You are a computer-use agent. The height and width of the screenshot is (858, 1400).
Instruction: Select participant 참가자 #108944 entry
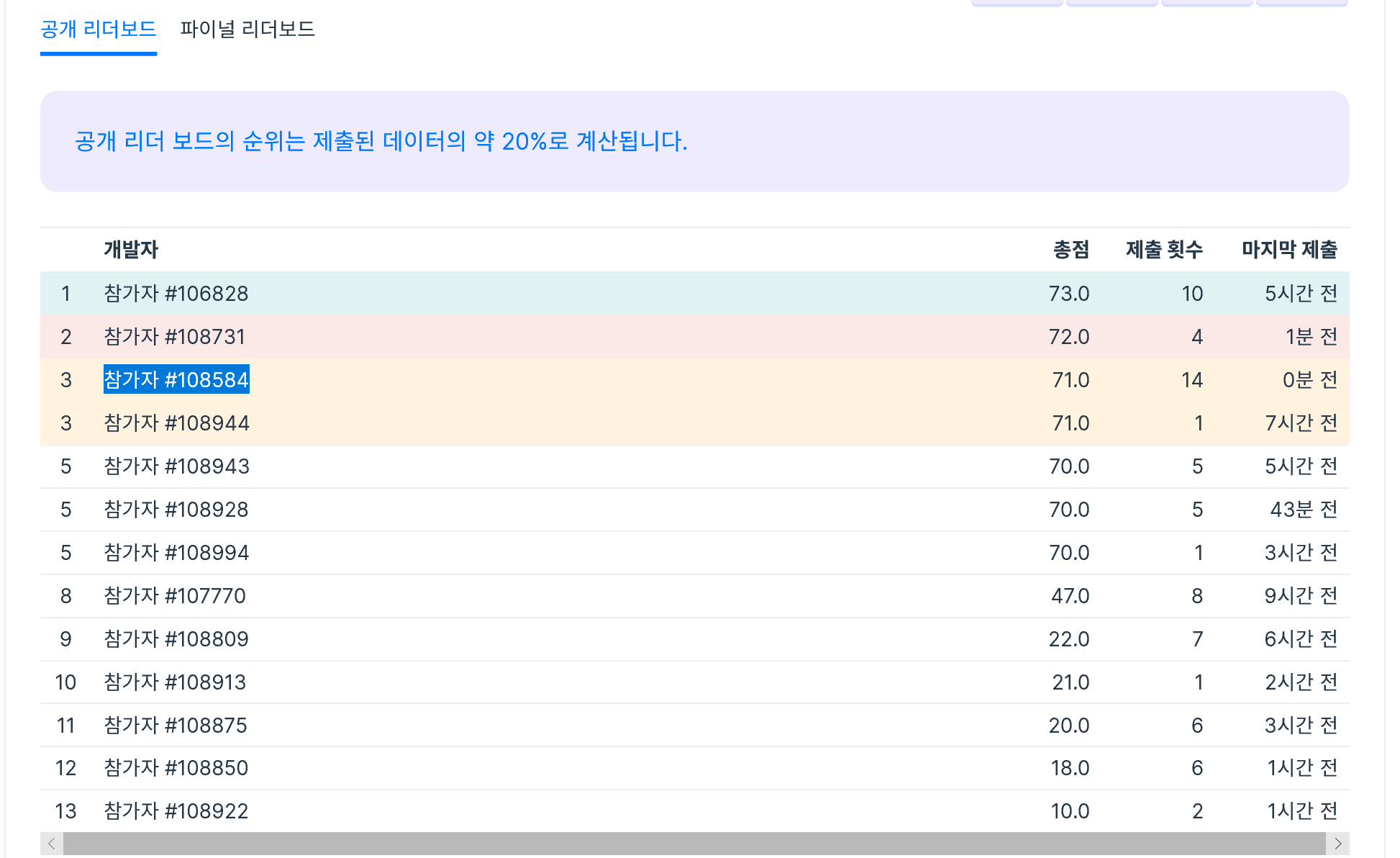176,423
